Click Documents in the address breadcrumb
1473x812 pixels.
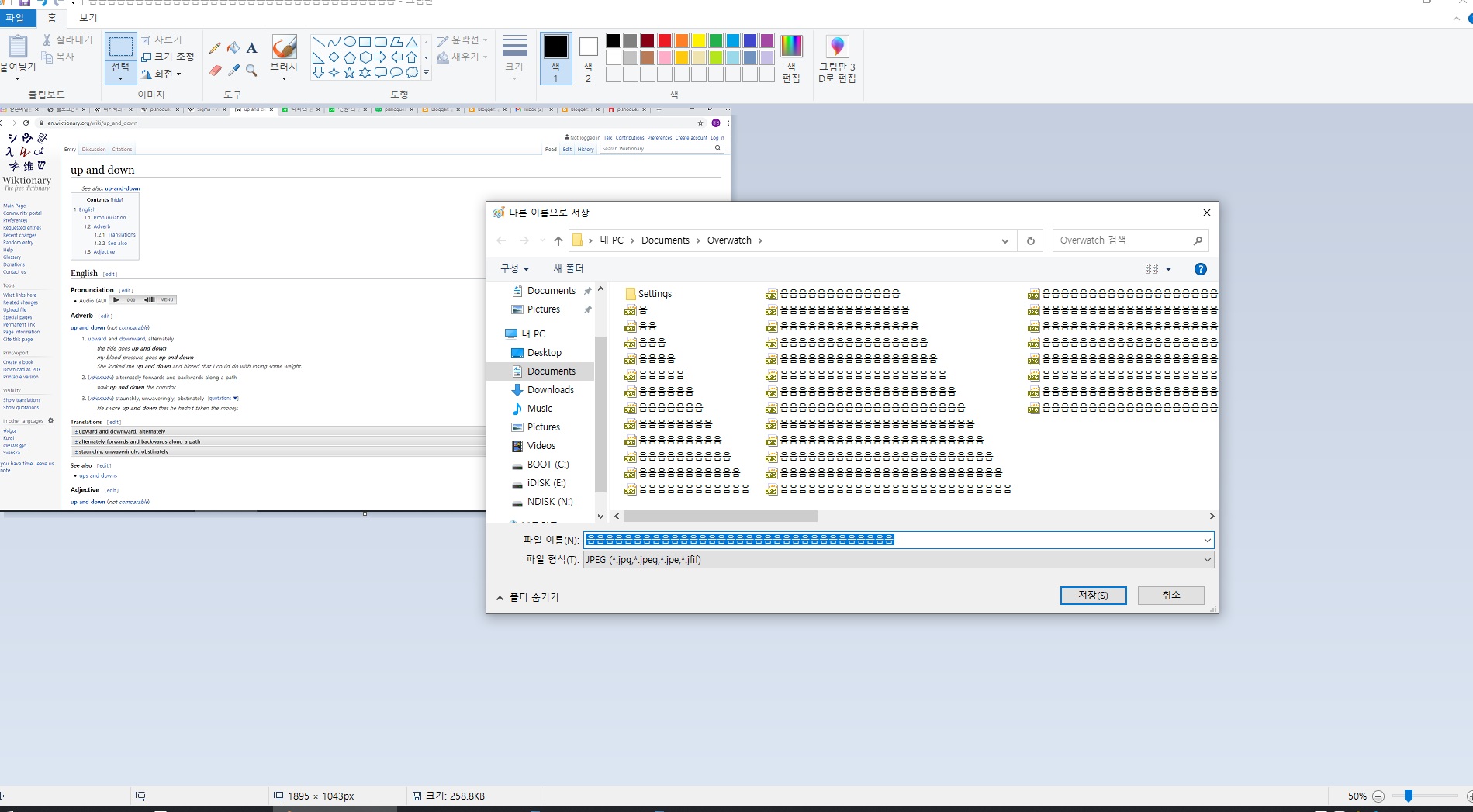point(665,240)
